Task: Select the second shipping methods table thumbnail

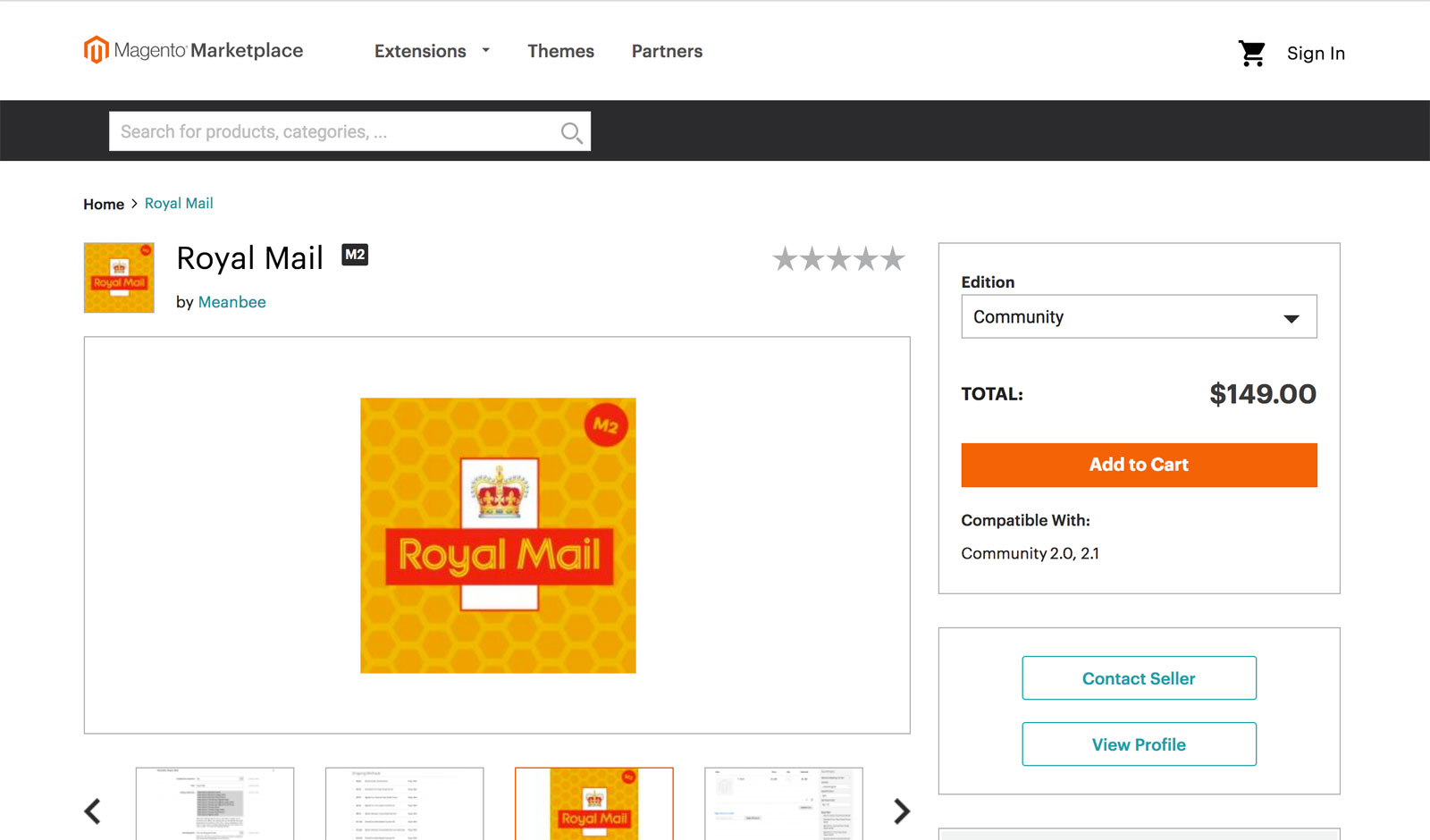Action: [404, 803]
